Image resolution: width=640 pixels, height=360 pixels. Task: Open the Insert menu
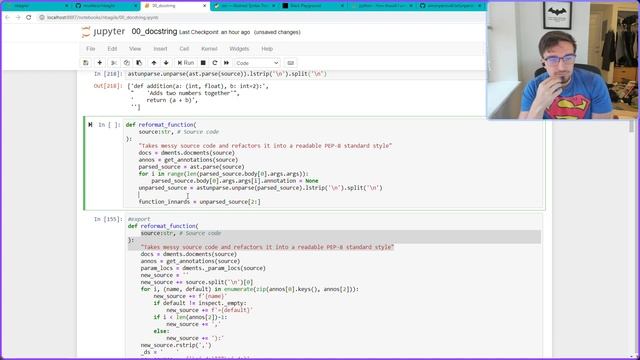point(160,49)
